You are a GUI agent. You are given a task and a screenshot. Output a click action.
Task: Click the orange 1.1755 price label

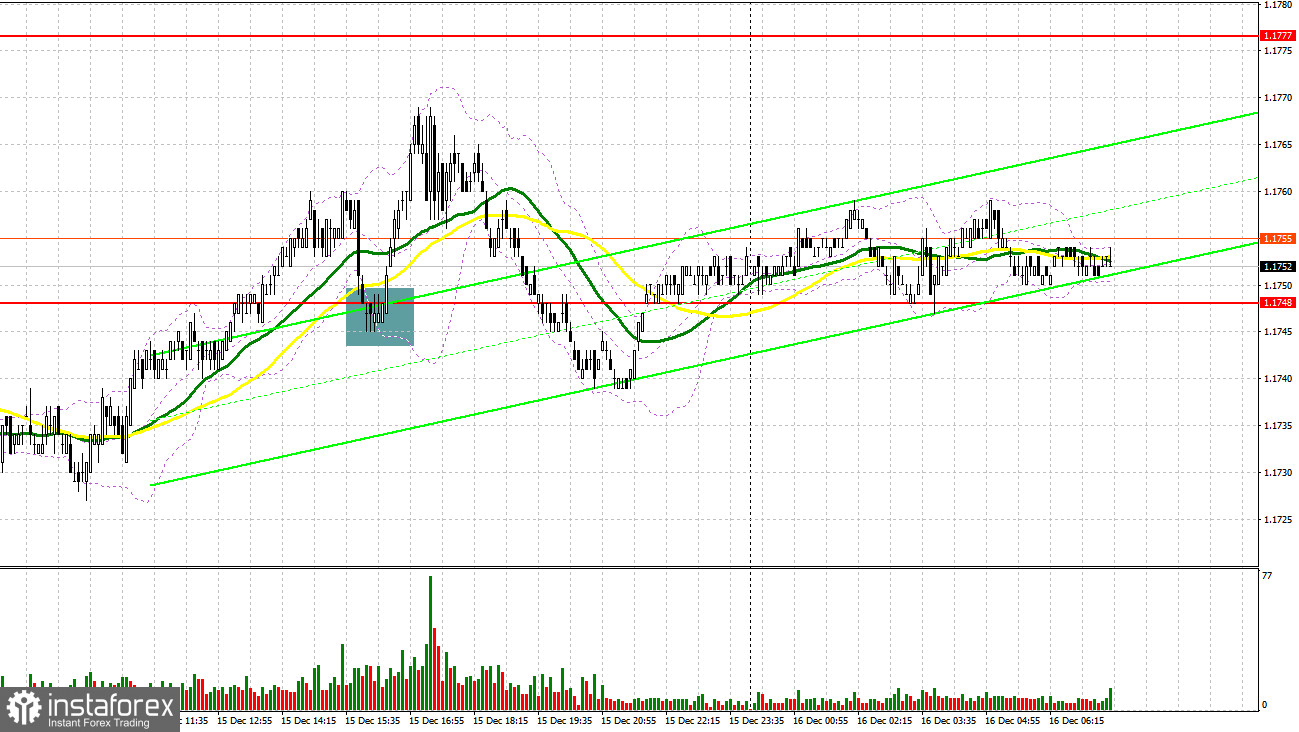tap(1277, 239)
